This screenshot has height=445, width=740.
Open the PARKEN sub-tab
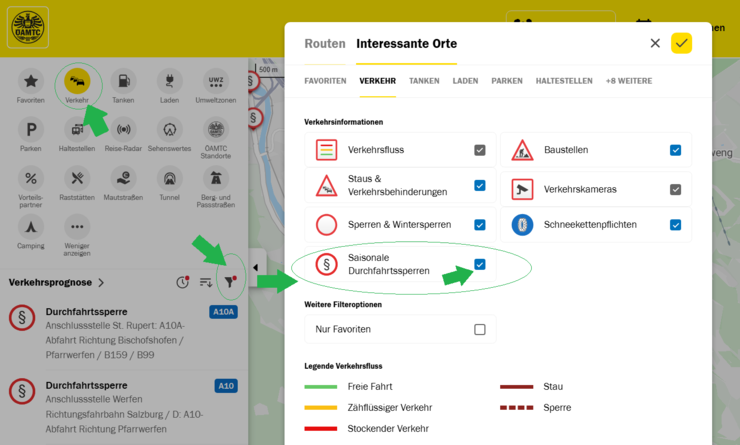pyautogui.click(x=507, y=81)
